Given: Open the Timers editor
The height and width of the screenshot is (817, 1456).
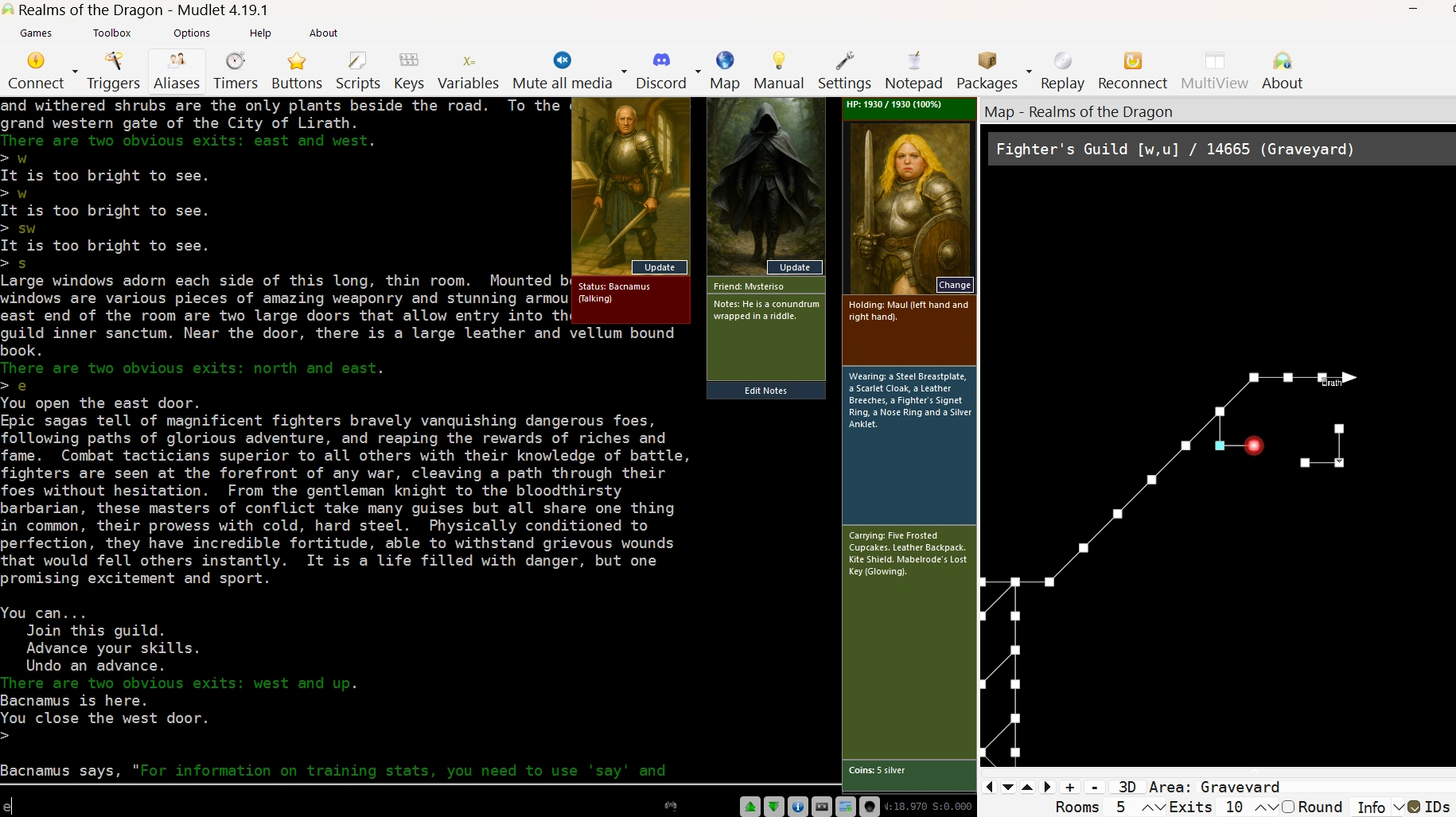Looking at the screenshot, I should [236, 70].
